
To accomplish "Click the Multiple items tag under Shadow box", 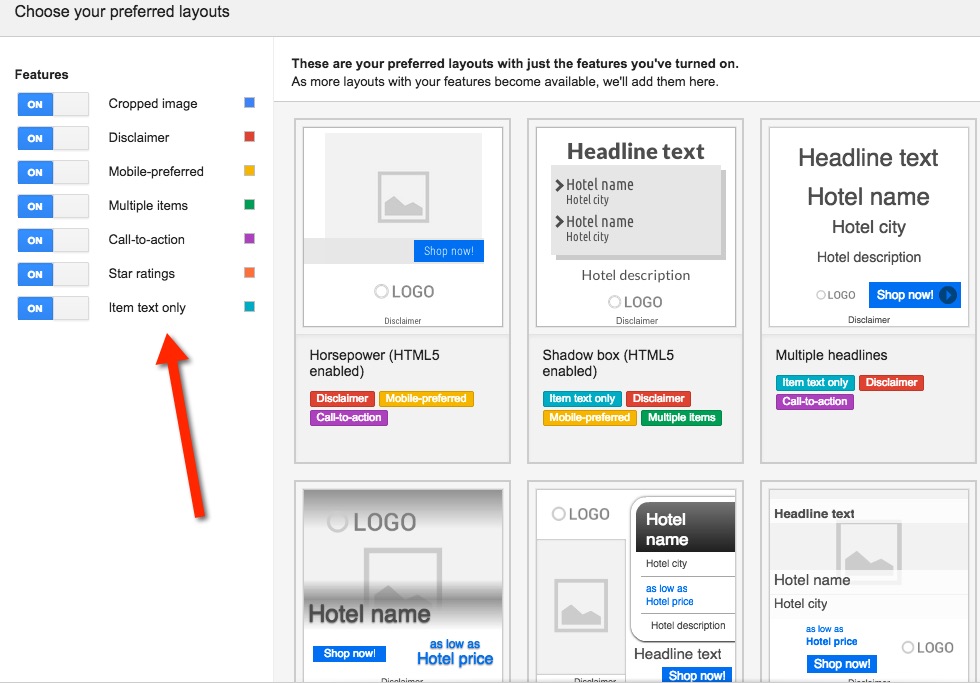I will coord(681,418).
